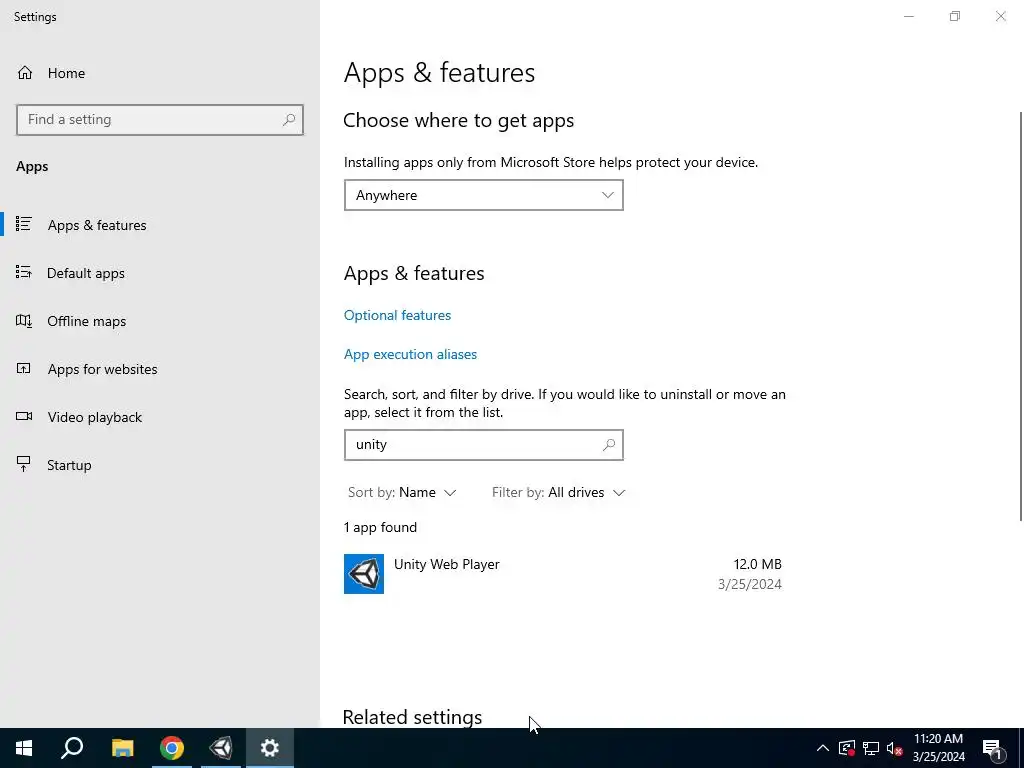Open the Action Center notifications

pos(992,748)
